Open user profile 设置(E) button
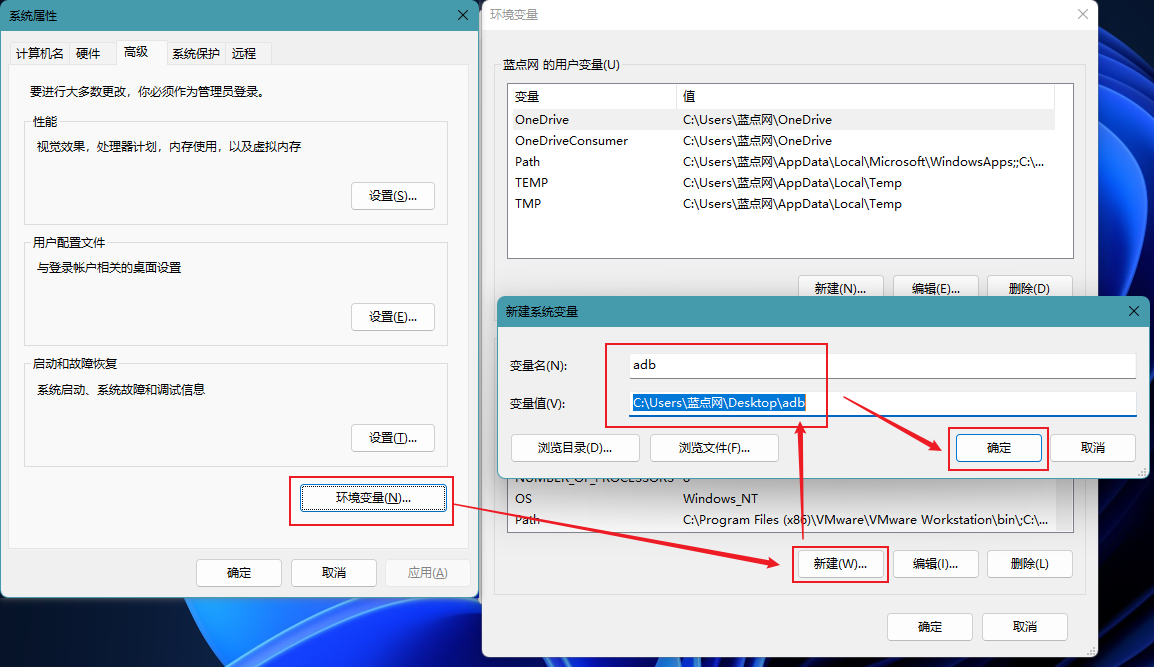 coord(392,317)
